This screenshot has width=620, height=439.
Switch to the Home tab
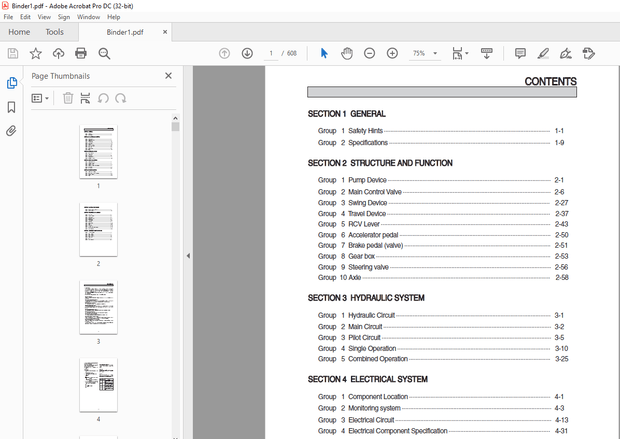coord(19,32)
